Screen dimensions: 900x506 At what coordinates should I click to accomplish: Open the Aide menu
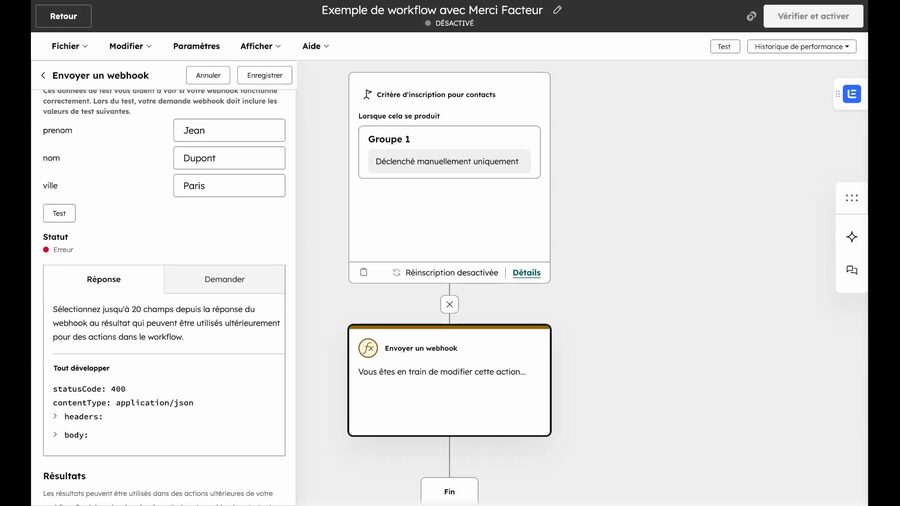pos(316,46)
